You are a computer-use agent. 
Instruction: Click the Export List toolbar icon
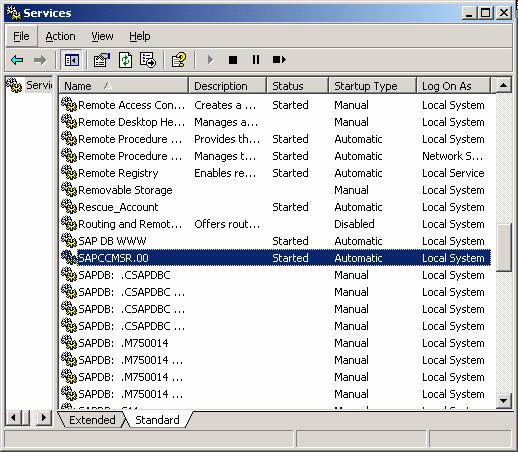(148, 60)
